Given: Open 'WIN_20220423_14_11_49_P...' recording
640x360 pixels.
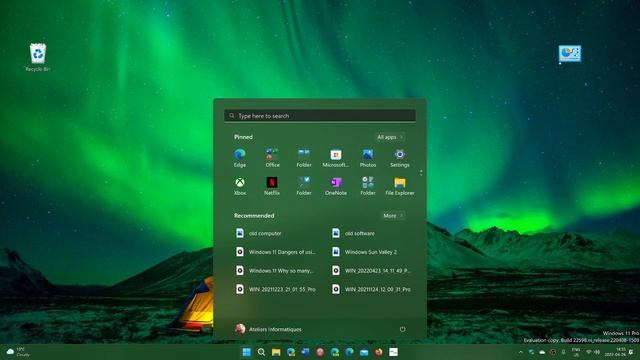Looking at the screenshot, I should (371, 271).
